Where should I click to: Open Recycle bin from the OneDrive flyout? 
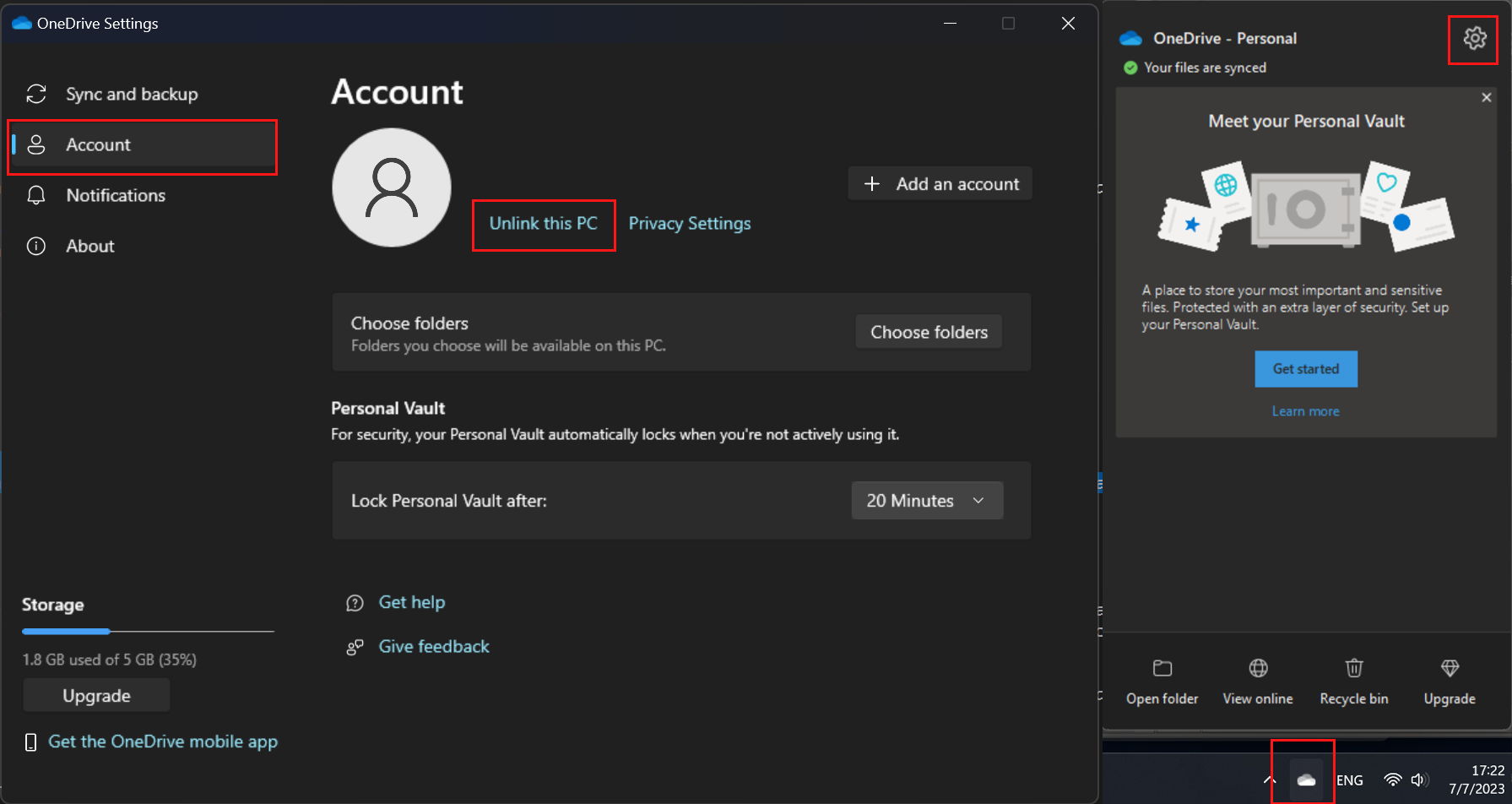coord(1354,682)
